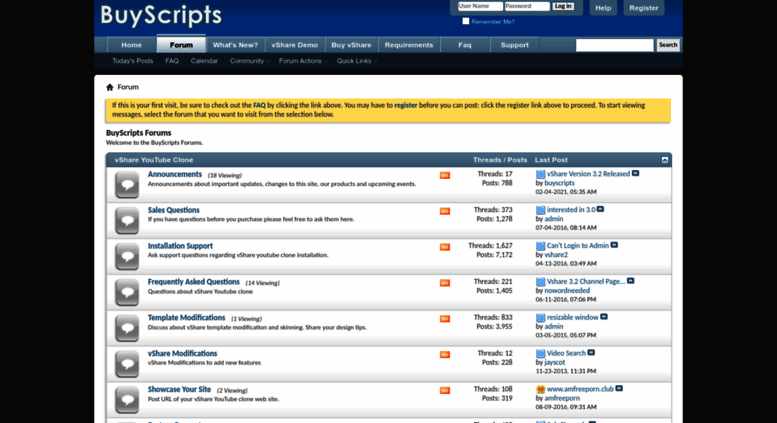
Task: Click Announcements forum status bubble icon
Action: tap(127, 185)
